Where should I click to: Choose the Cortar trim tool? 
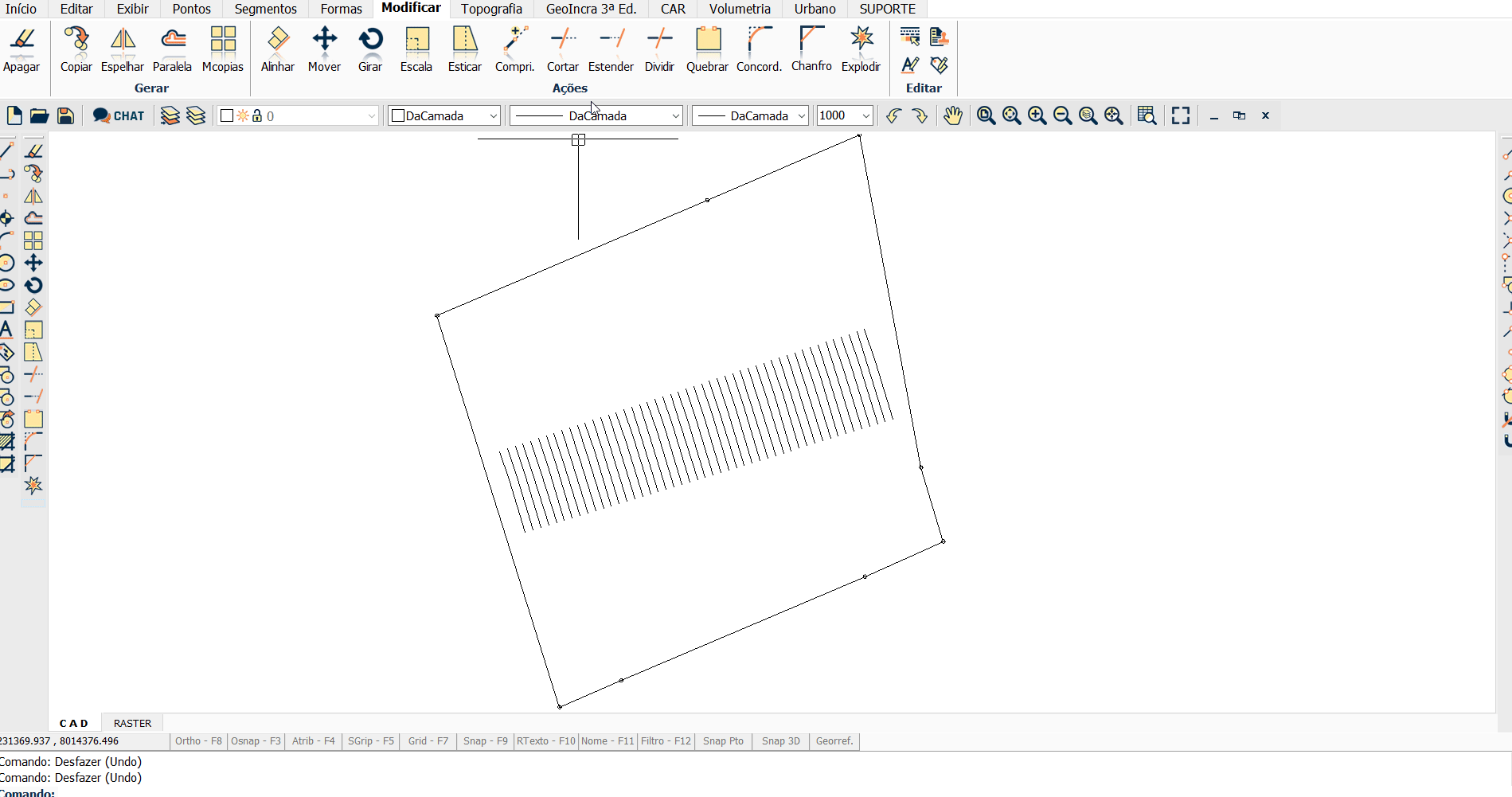click(x=562, y=49)
